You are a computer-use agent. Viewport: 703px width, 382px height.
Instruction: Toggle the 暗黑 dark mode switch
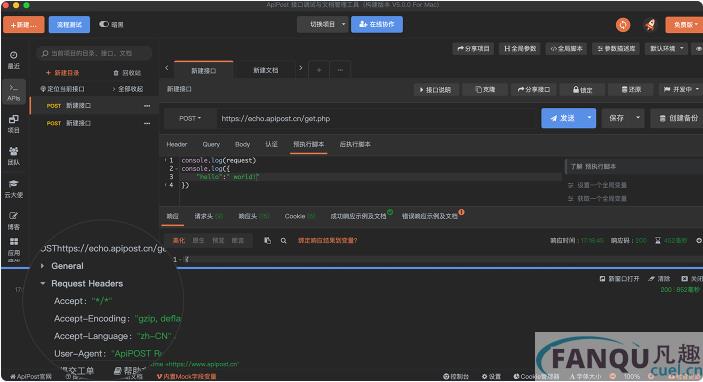point(104,24)
